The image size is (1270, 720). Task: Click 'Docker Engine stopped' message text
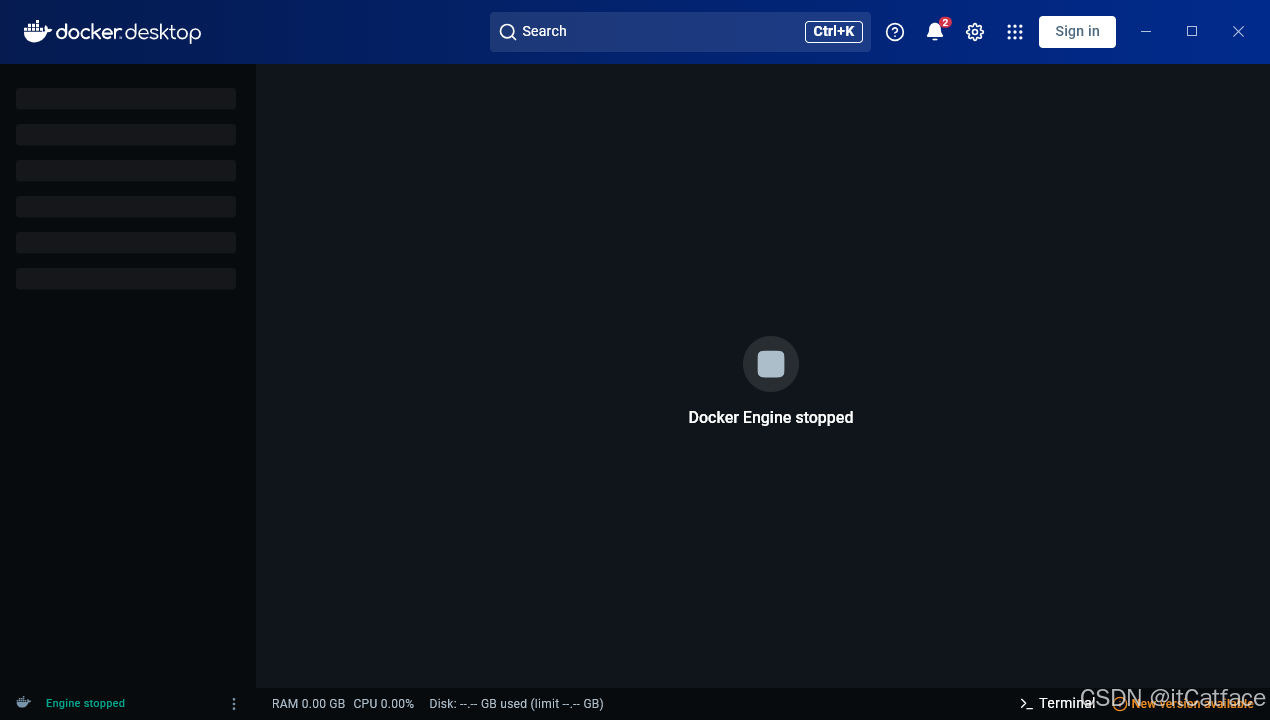(x=771, y=418)
